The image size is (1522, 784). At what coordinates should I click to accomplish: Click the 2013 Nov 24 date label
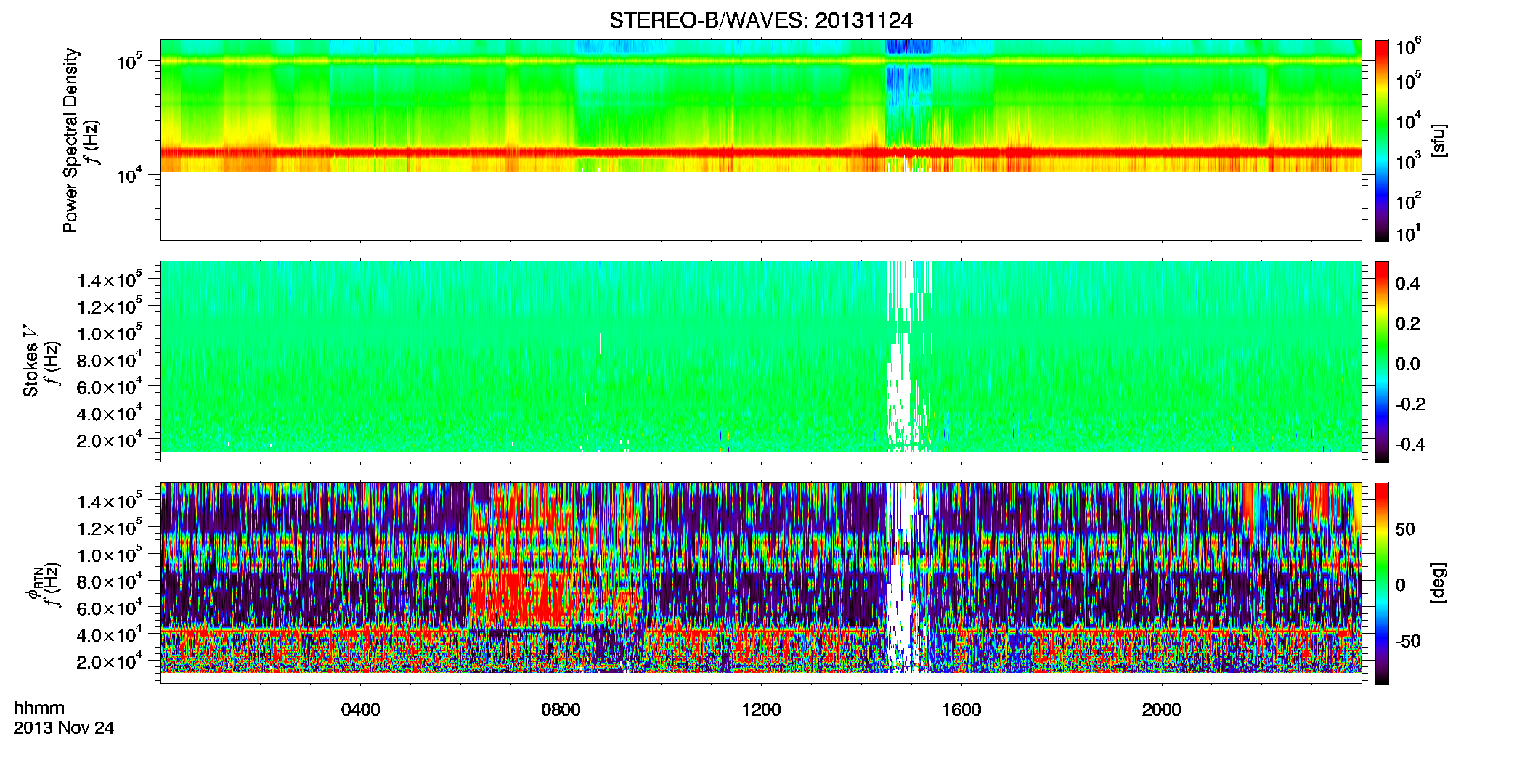click(64, 728)
